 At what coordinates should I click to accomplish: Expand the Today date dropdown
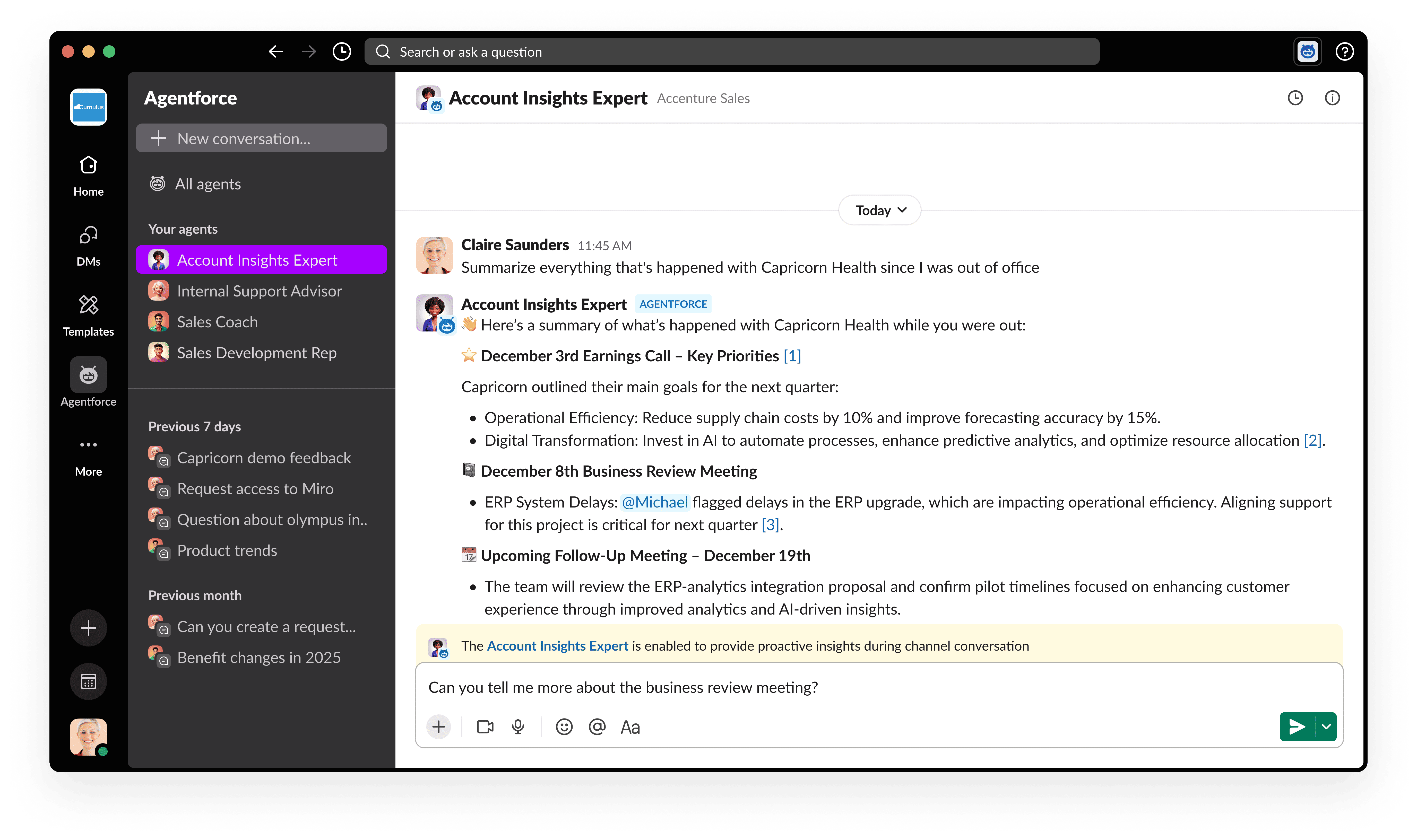[x=880, y=211]
